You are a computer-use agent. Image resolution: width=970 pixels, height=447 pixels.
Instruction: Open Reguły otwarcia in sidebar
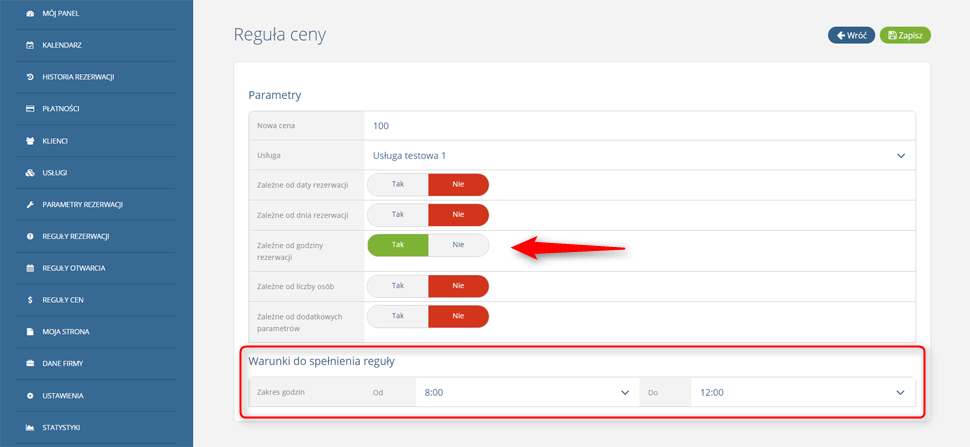73,268
